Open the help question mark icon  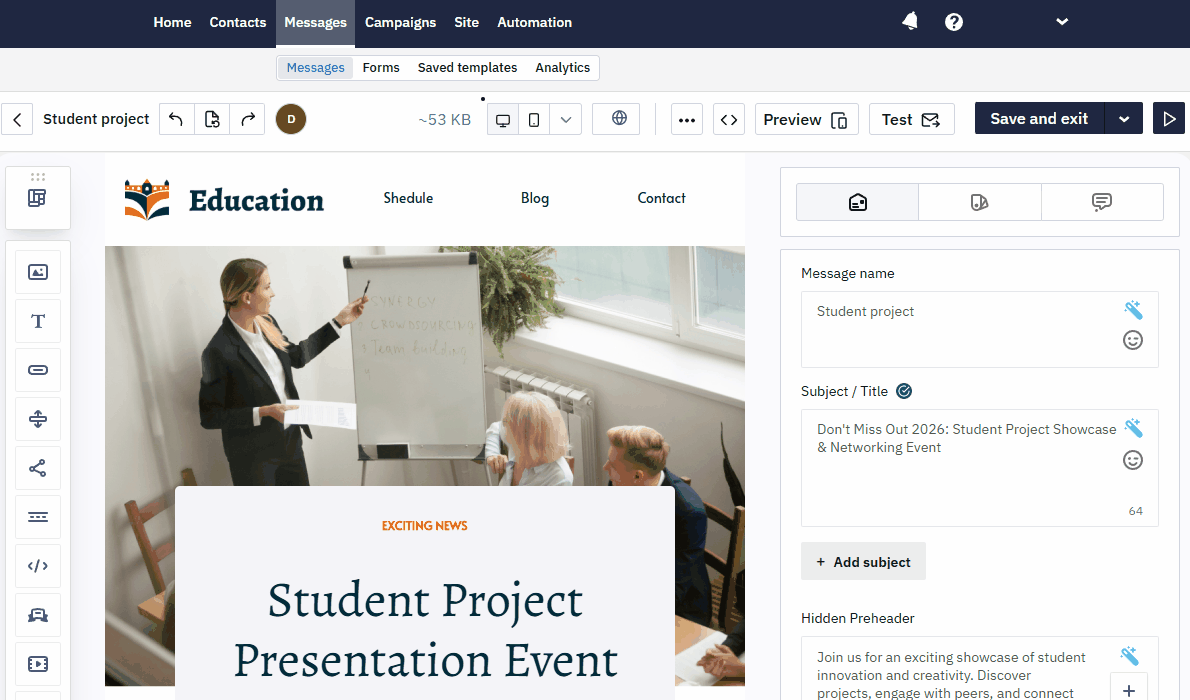[954, 22]
